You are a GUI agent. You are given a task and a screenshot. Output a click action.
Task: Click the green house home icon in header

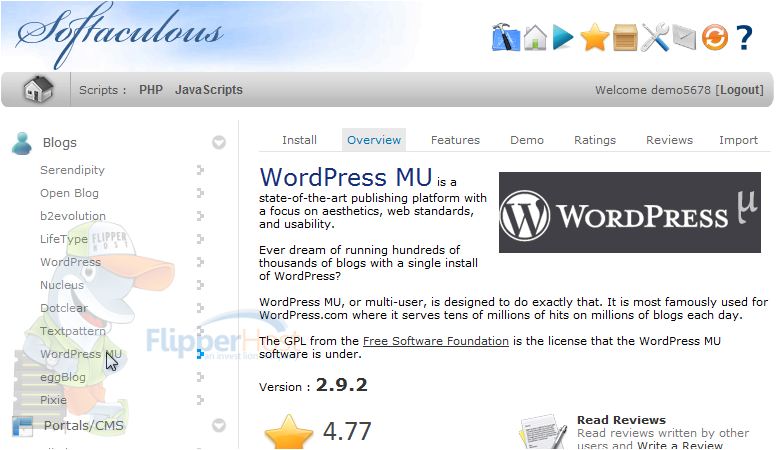535,37
